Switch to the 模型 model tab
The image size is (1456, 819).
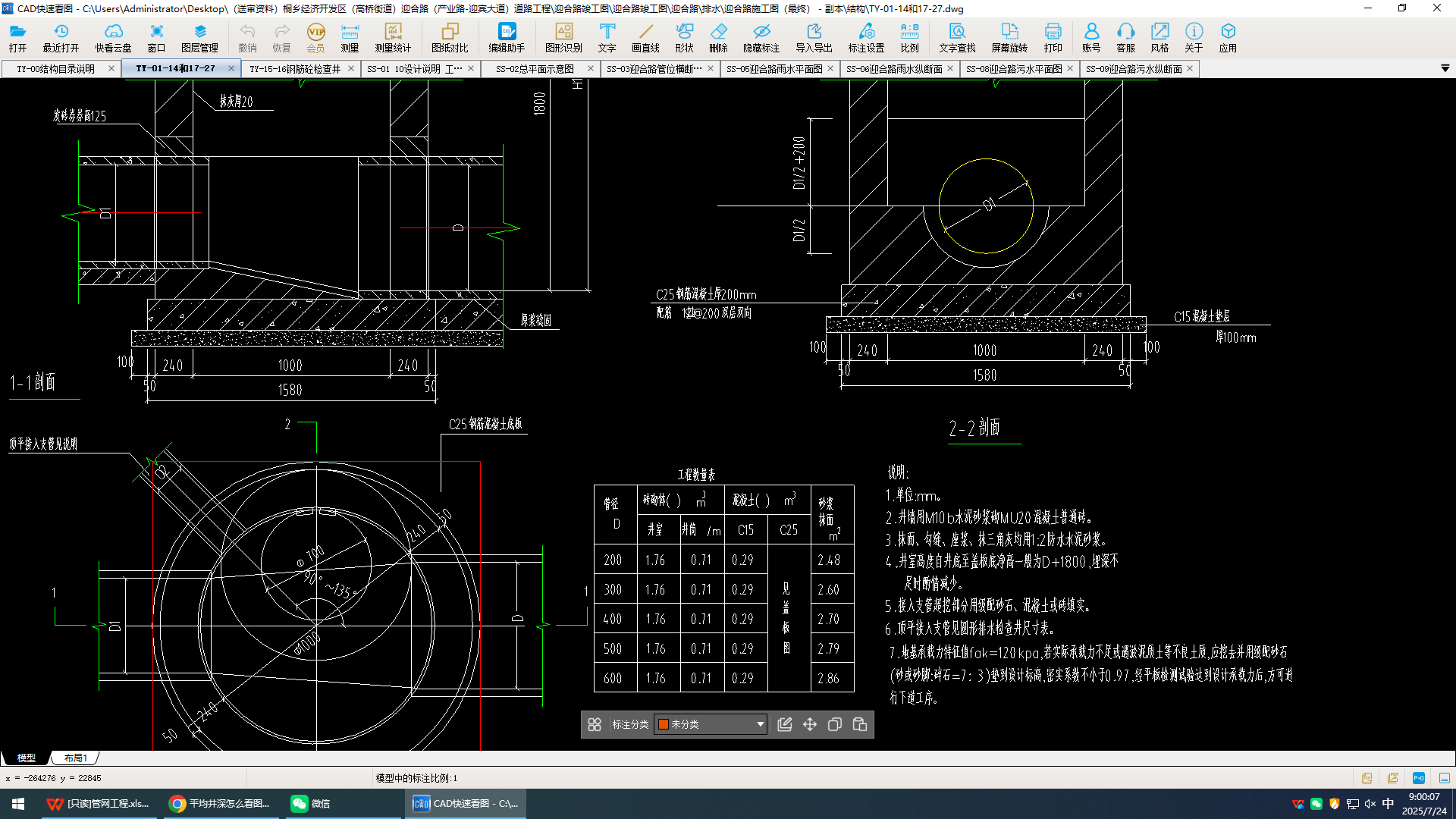tap(27, 758)
